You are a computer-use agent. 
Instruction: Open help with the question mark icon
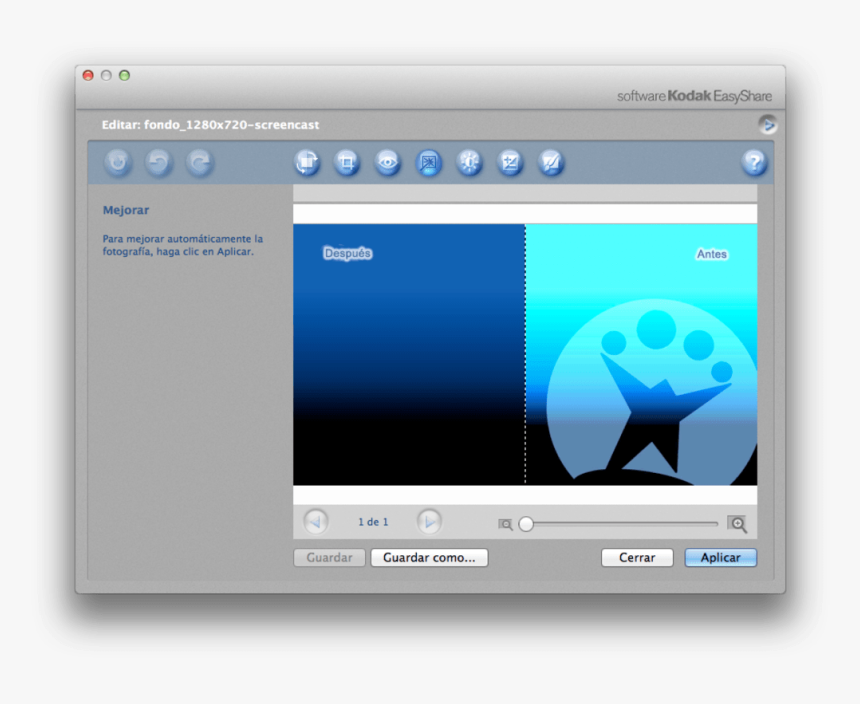click(754, 163)
